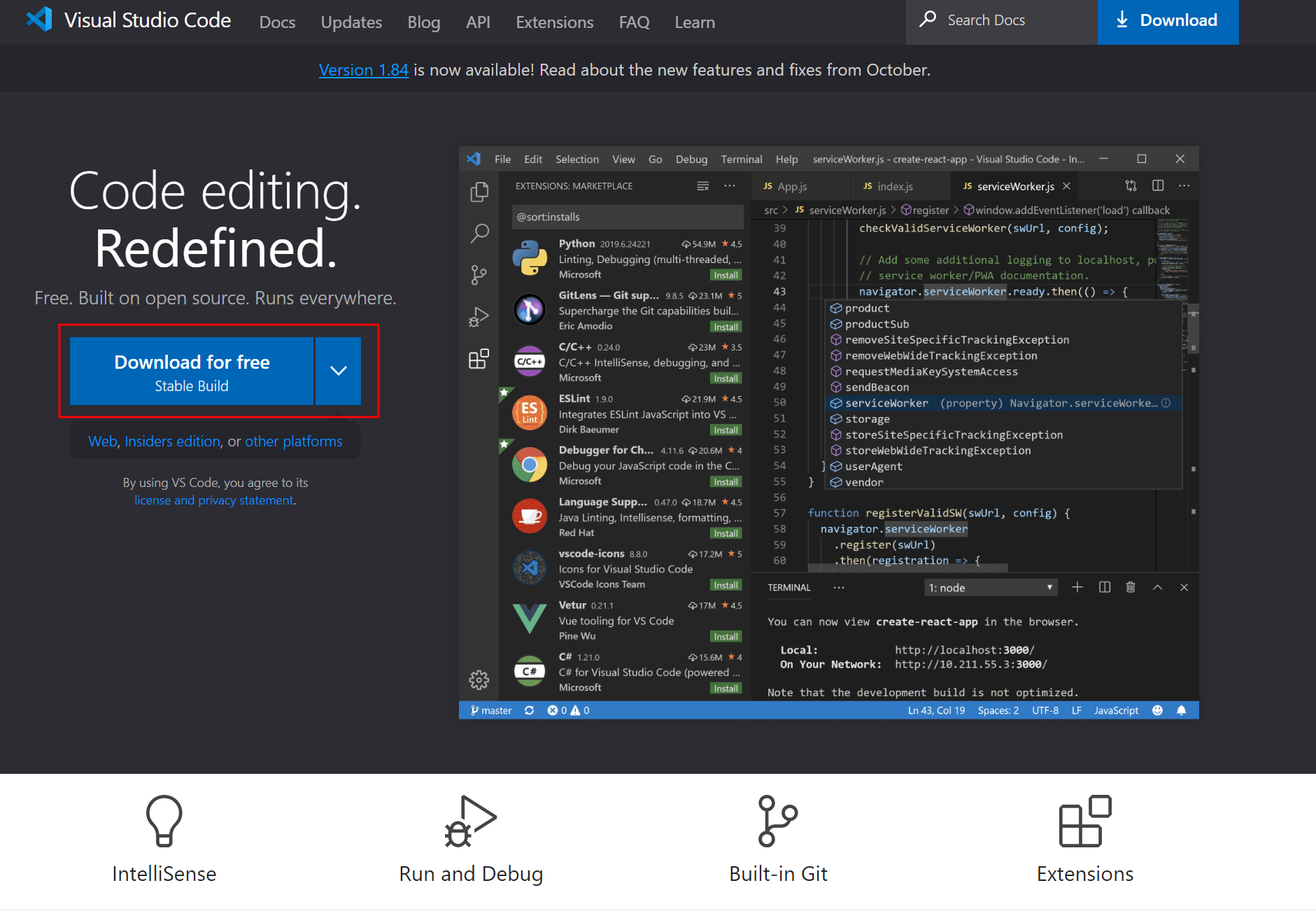The height and width of the screenshot is (911, 1316).
Task: Select the userAgent autocomplete suggestion
Action: (x=1005, y=467)
